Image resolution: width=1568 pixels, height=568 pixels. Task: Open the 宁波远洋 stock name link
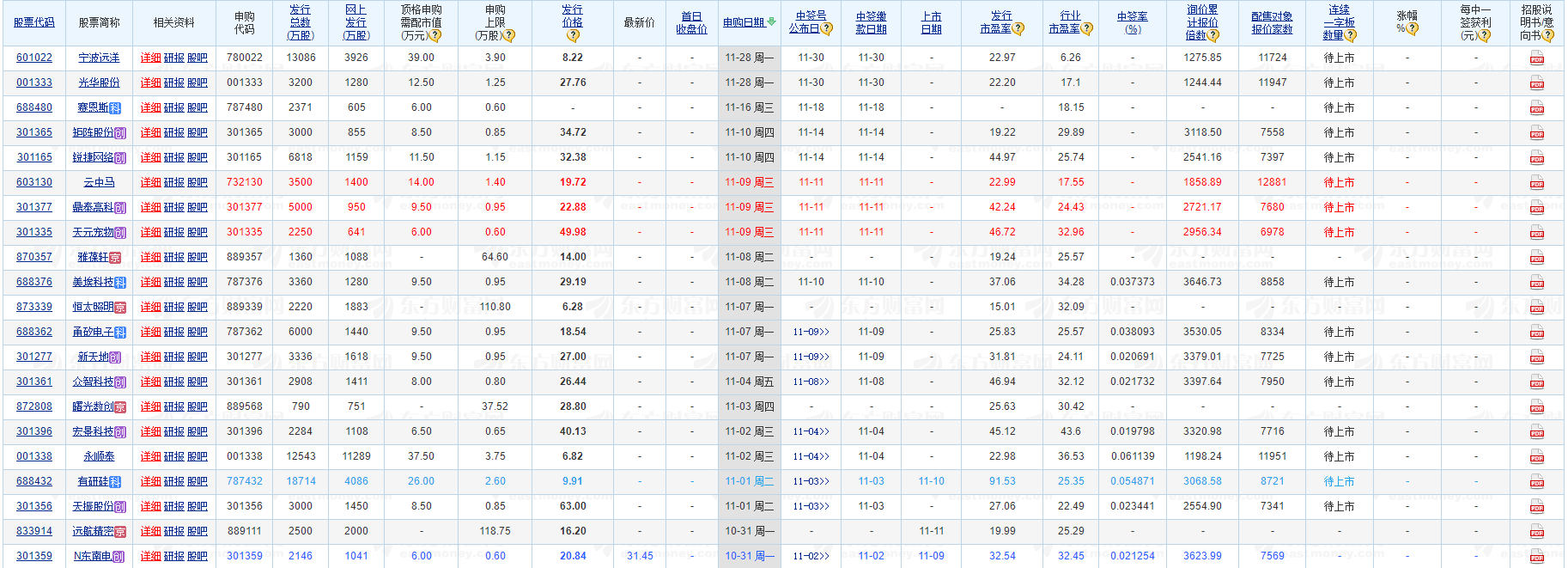click(99, 58)
